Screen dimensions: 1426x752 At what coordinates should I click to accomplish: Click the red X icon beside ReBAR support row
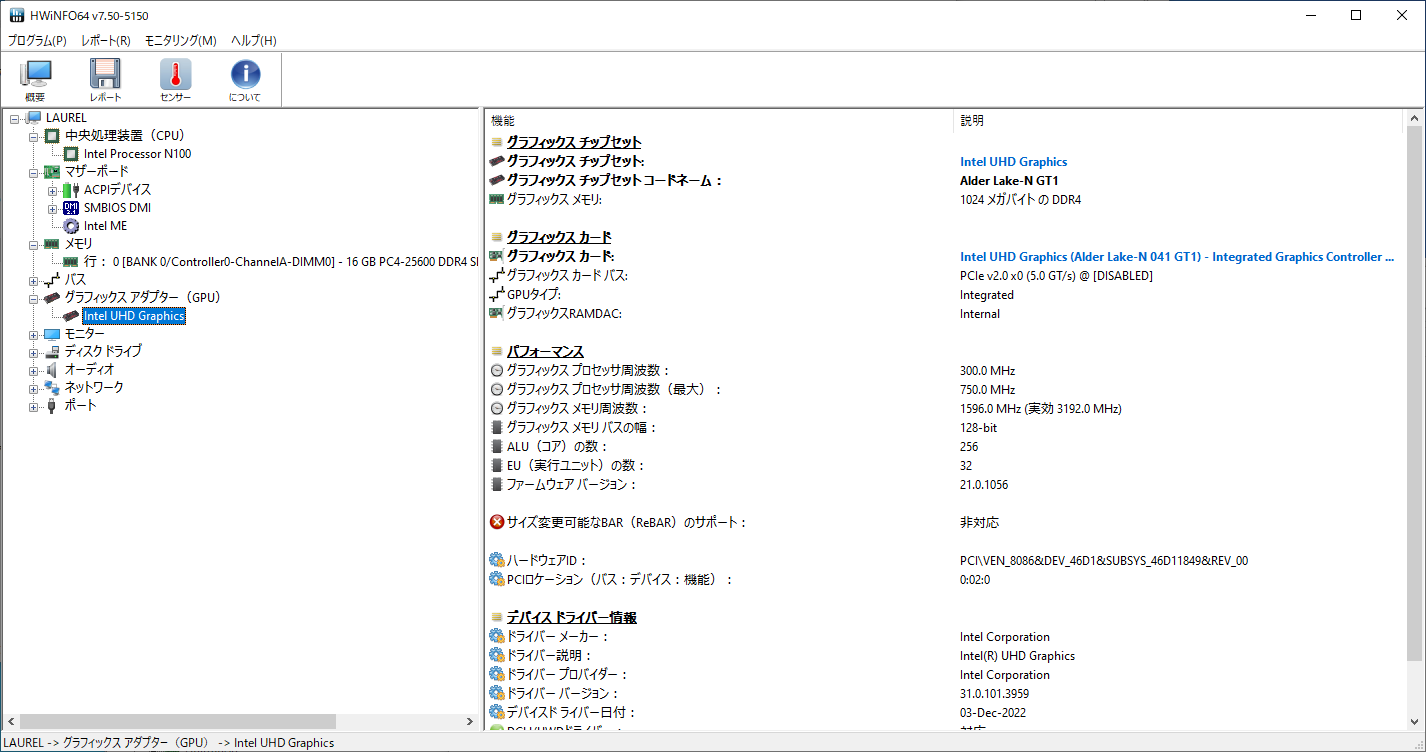coord(497,522)
